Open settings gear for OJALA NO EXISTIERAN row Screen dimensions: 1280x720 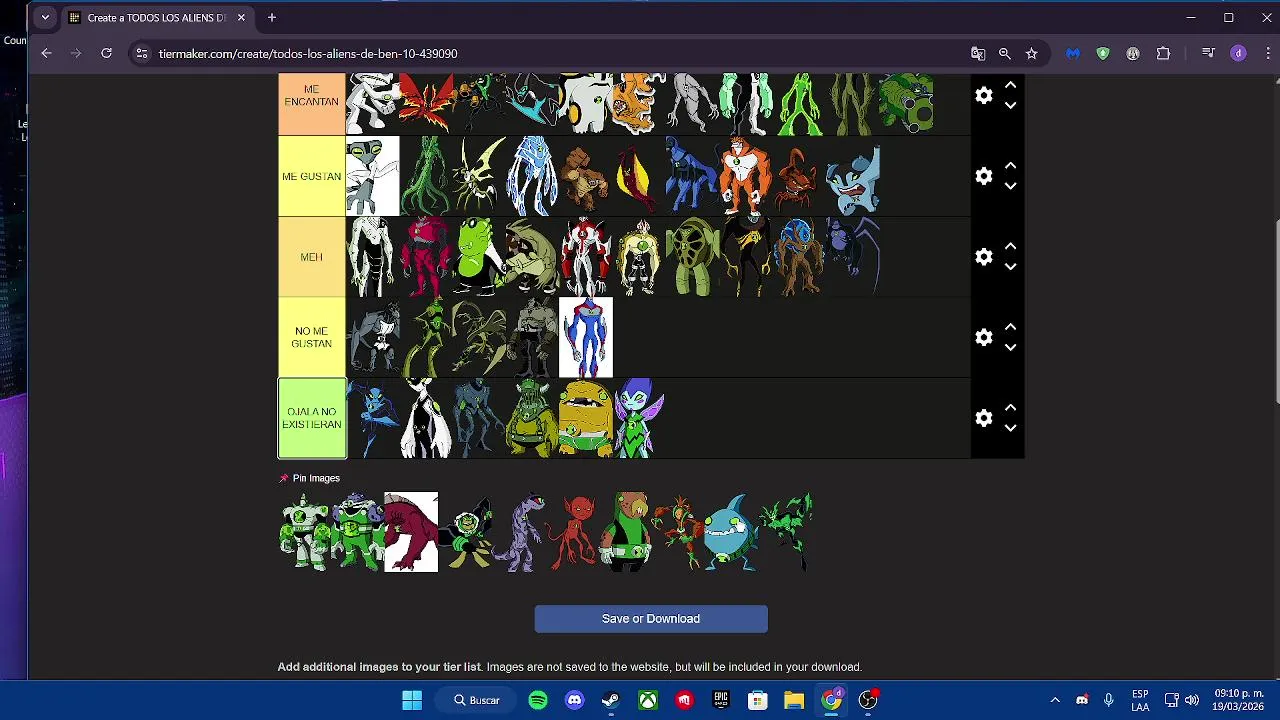point(984,418)
